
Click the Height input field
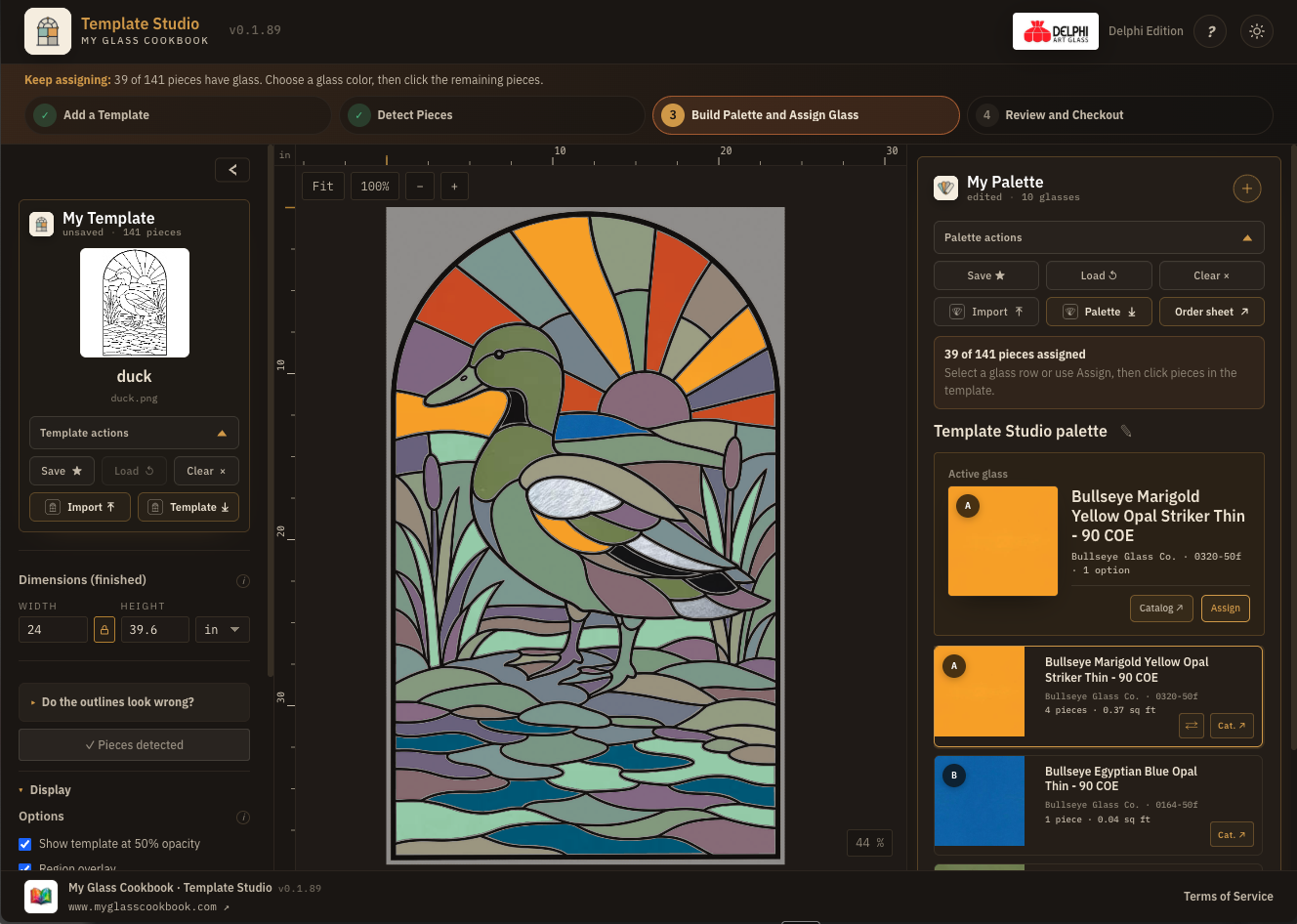(154, 630)
